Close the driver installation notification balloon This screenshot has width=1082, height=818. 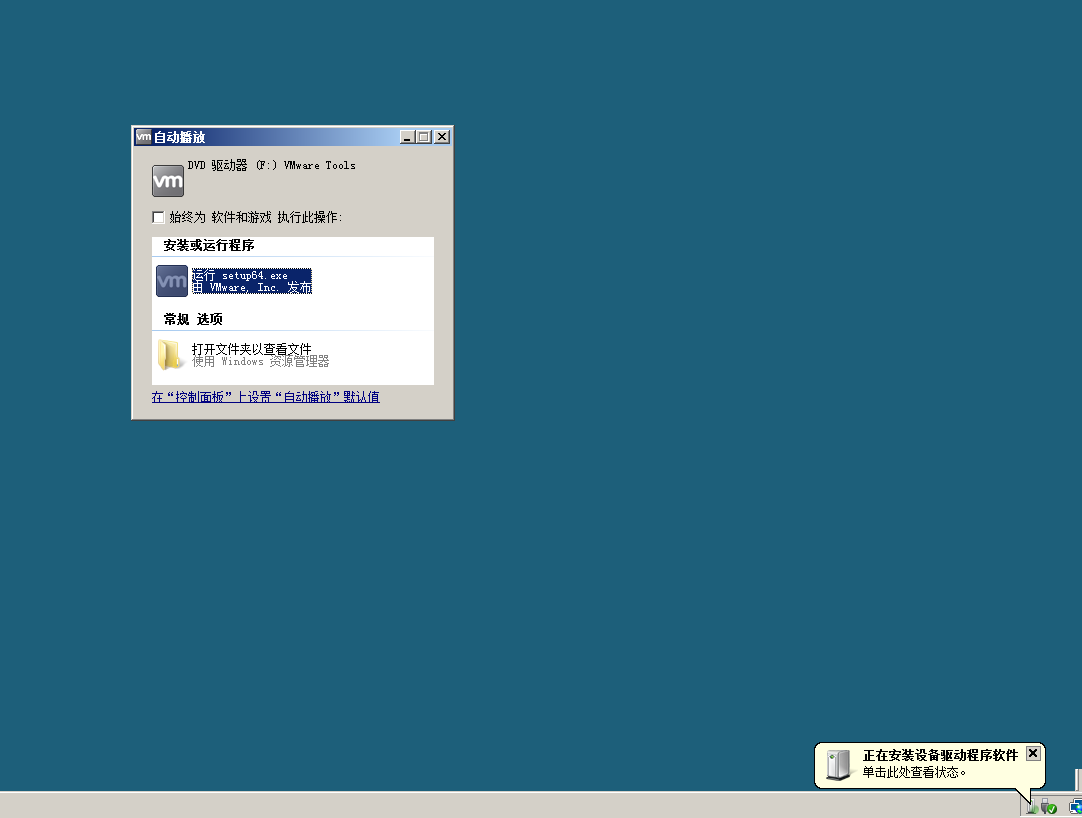1032,753
